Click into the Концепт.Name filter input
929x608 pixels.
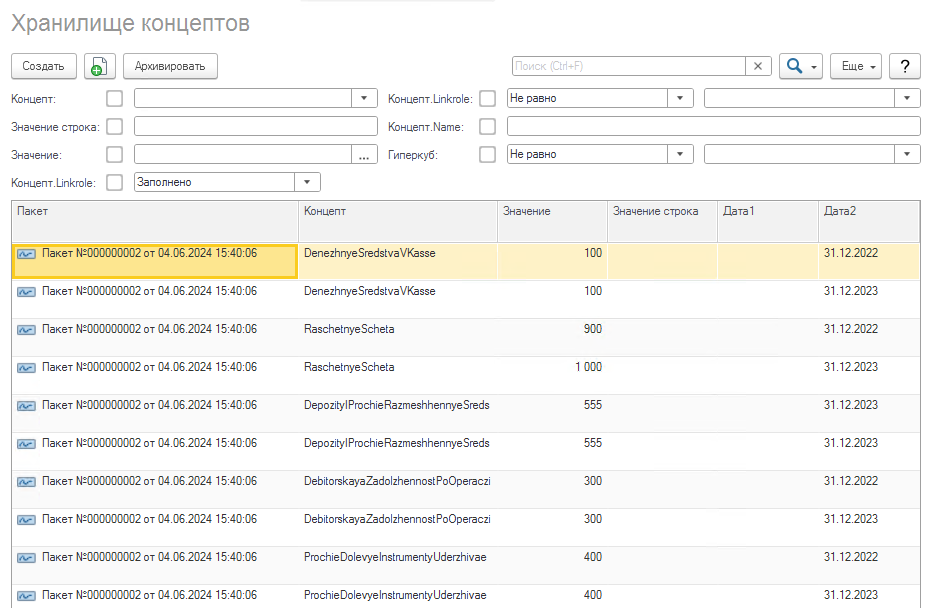point(713,126)
